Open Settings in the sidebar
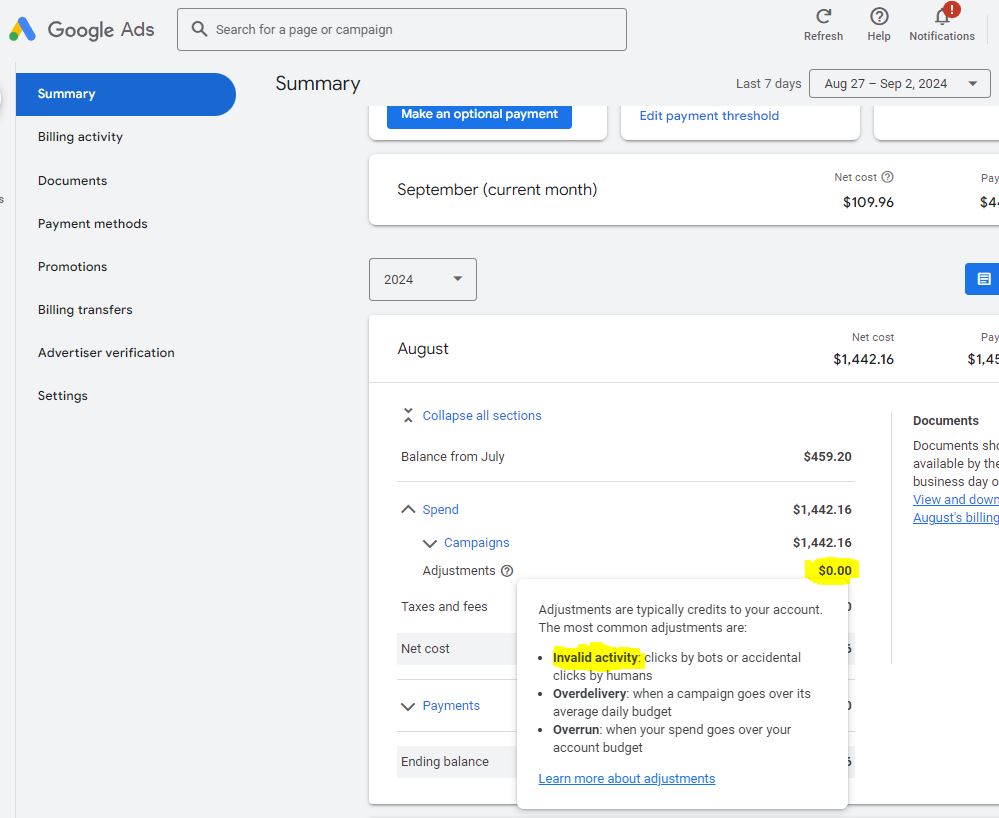 tap(62, 396)
